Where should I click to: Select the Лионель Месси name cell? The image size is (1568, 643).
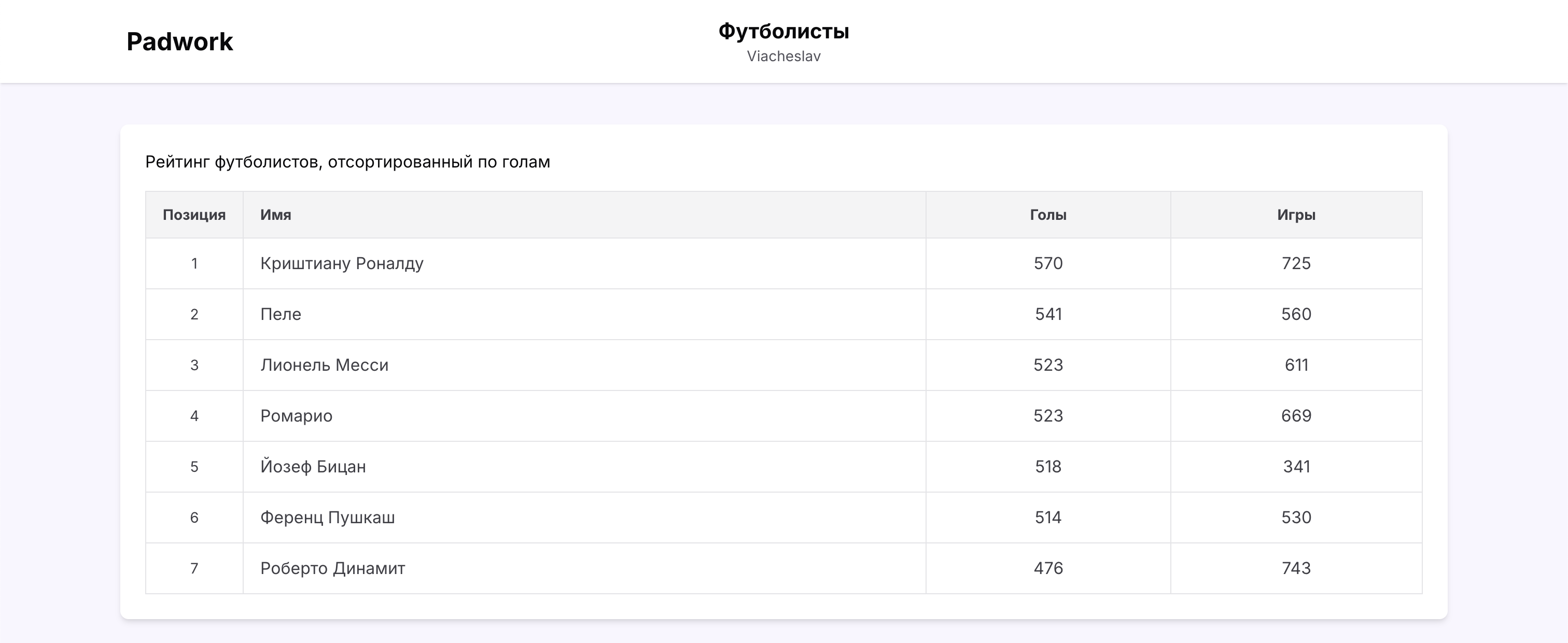coord(324,366)
